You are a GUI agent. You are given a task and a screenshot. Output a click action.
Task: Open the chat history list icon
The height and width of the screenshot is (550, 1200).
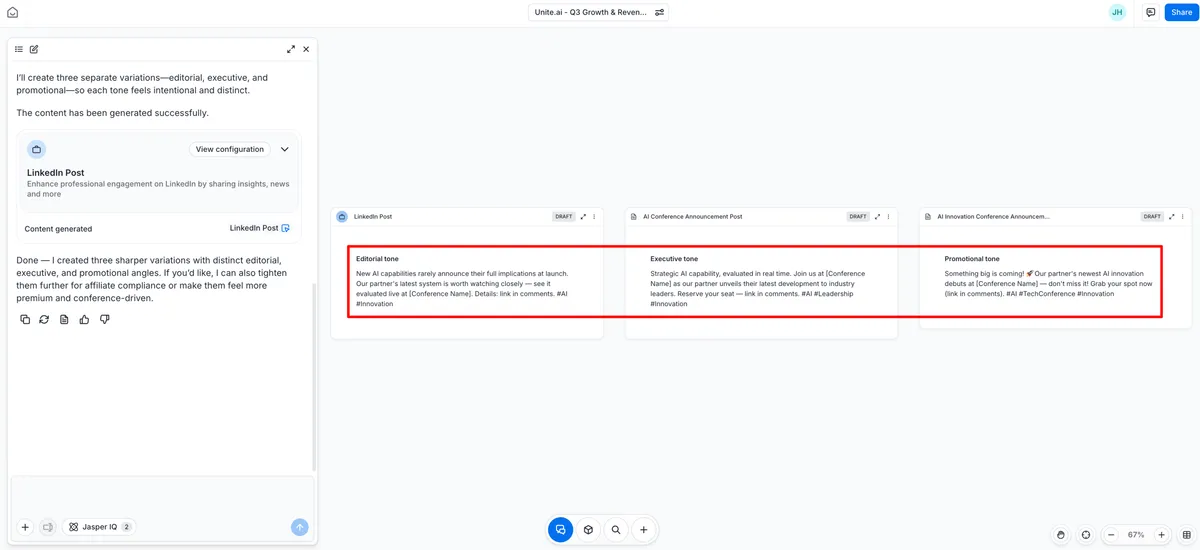[19, 49]
